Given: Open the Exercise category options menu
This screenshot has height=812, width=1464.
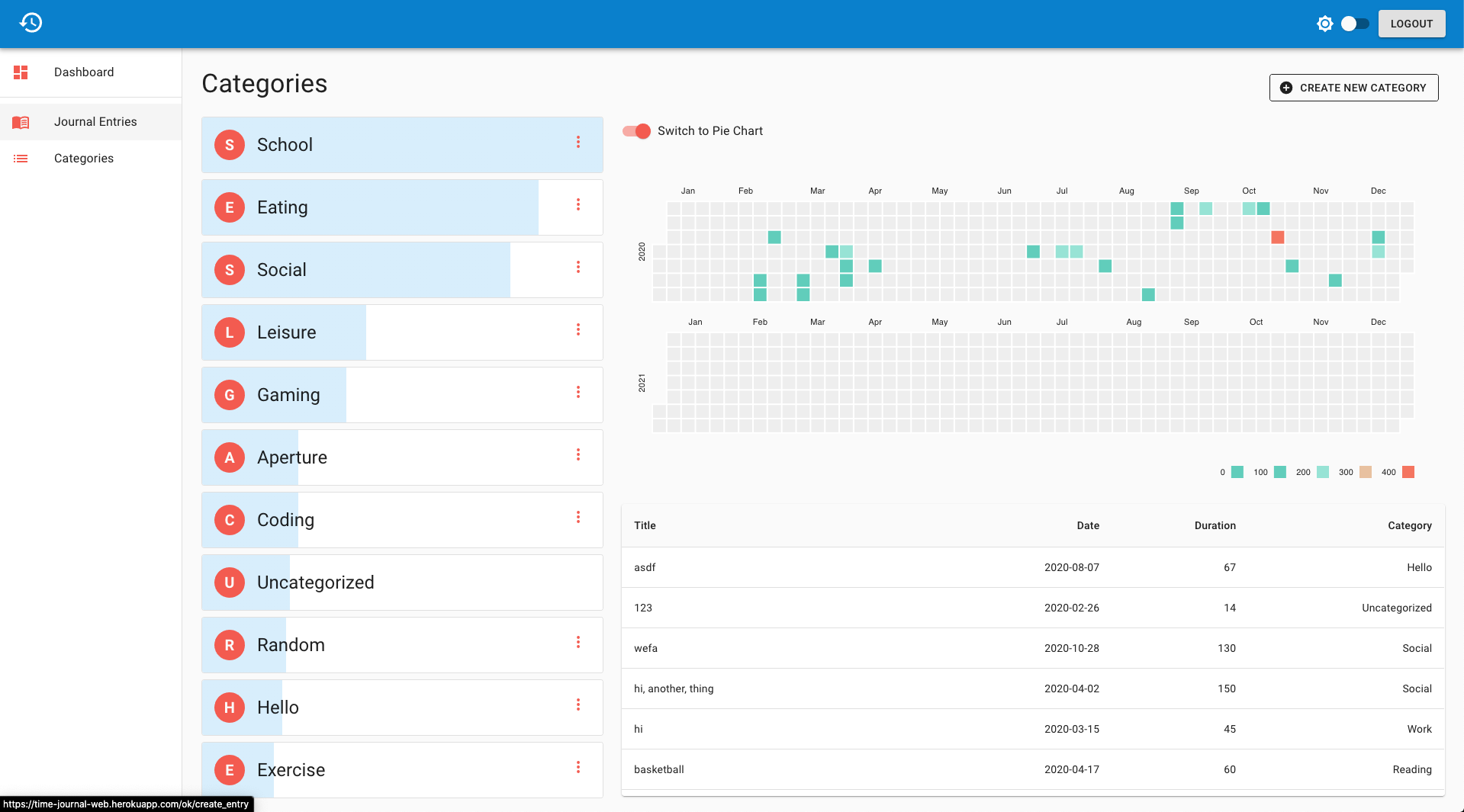Looking at the screenshot, I should click(x=578, y=767).
